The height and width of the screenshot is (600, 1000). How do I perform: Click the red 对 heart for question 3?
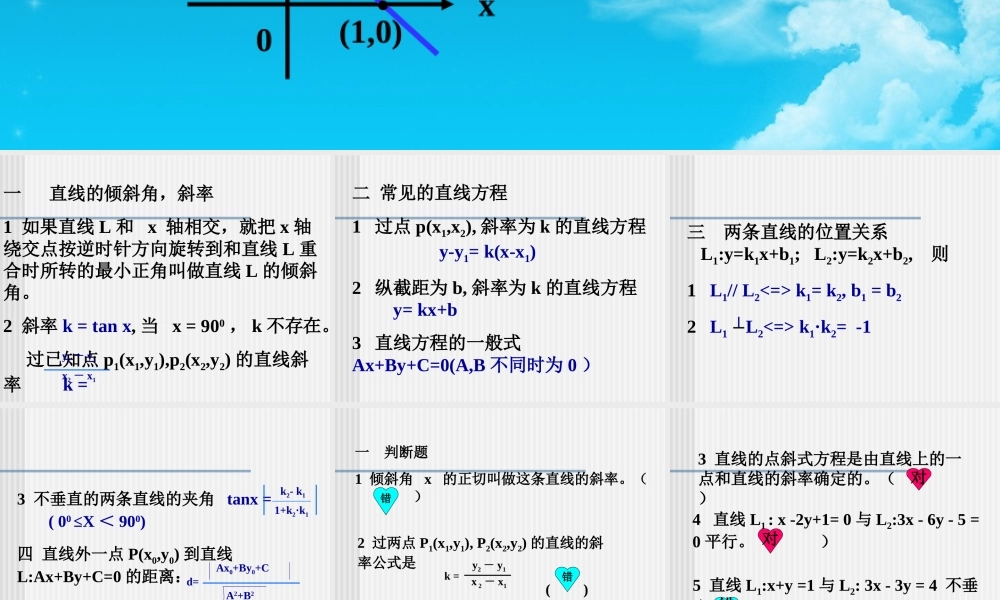pos(918,478)
